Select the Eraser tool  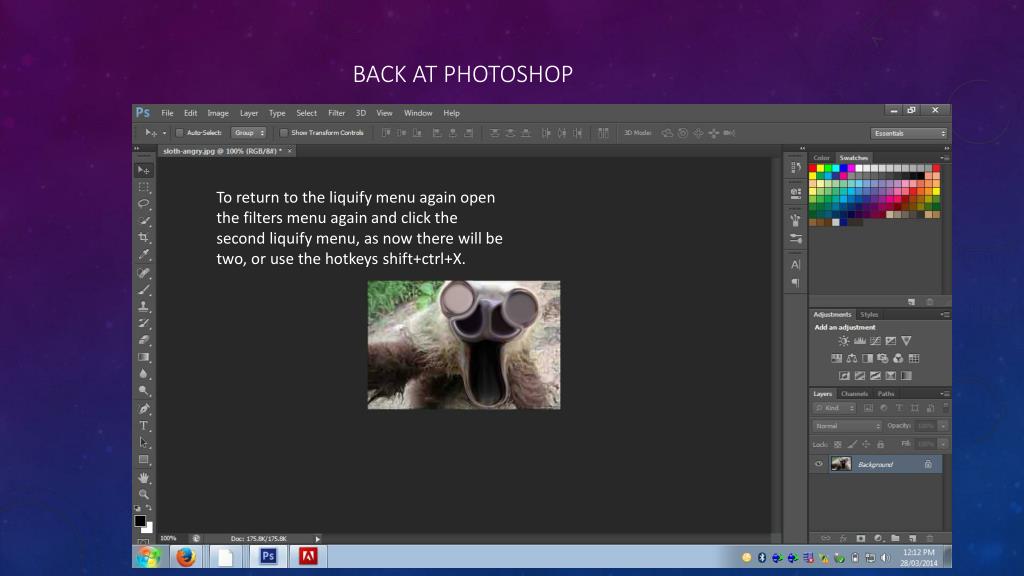click(144, 340)
